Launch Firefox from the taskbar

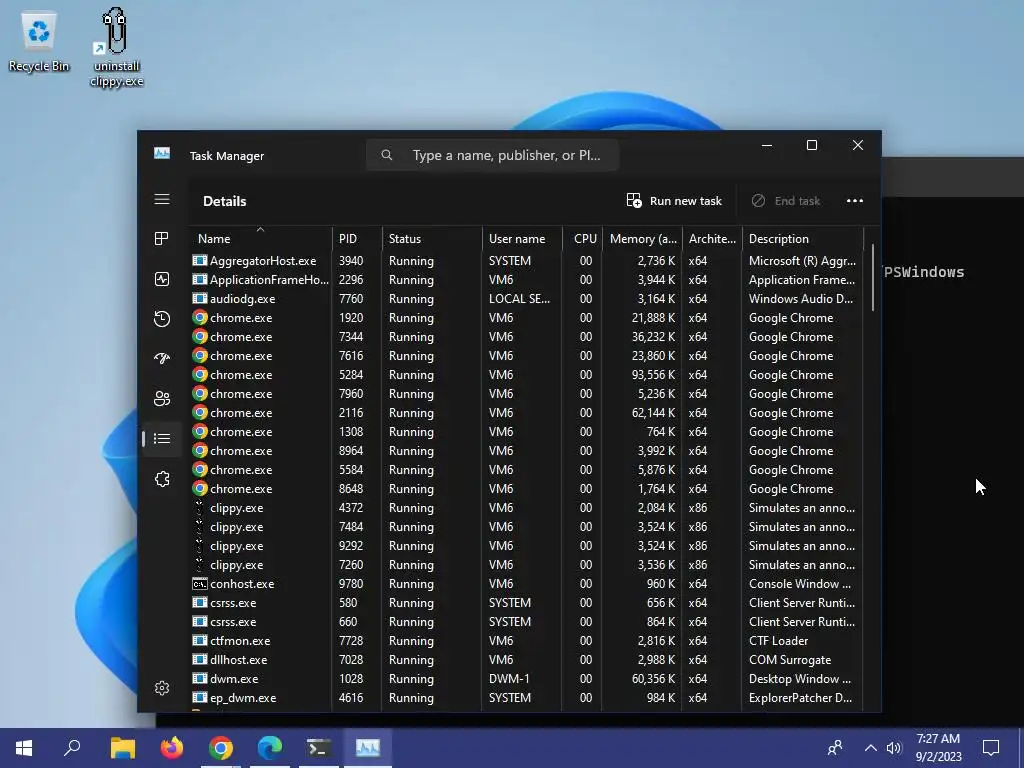pyautogui.click(x=172, y=748)
